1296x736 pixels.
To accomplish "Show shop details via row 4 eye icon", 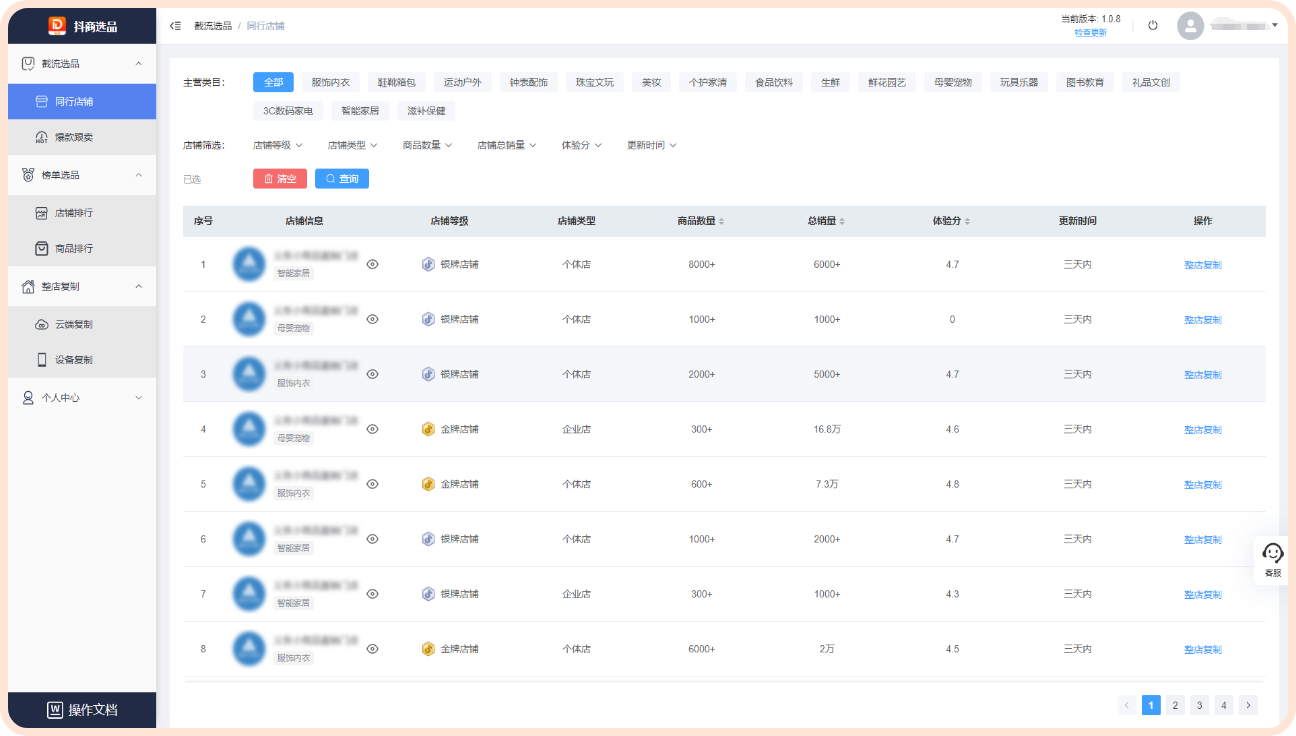I will [x=372, y=429].
